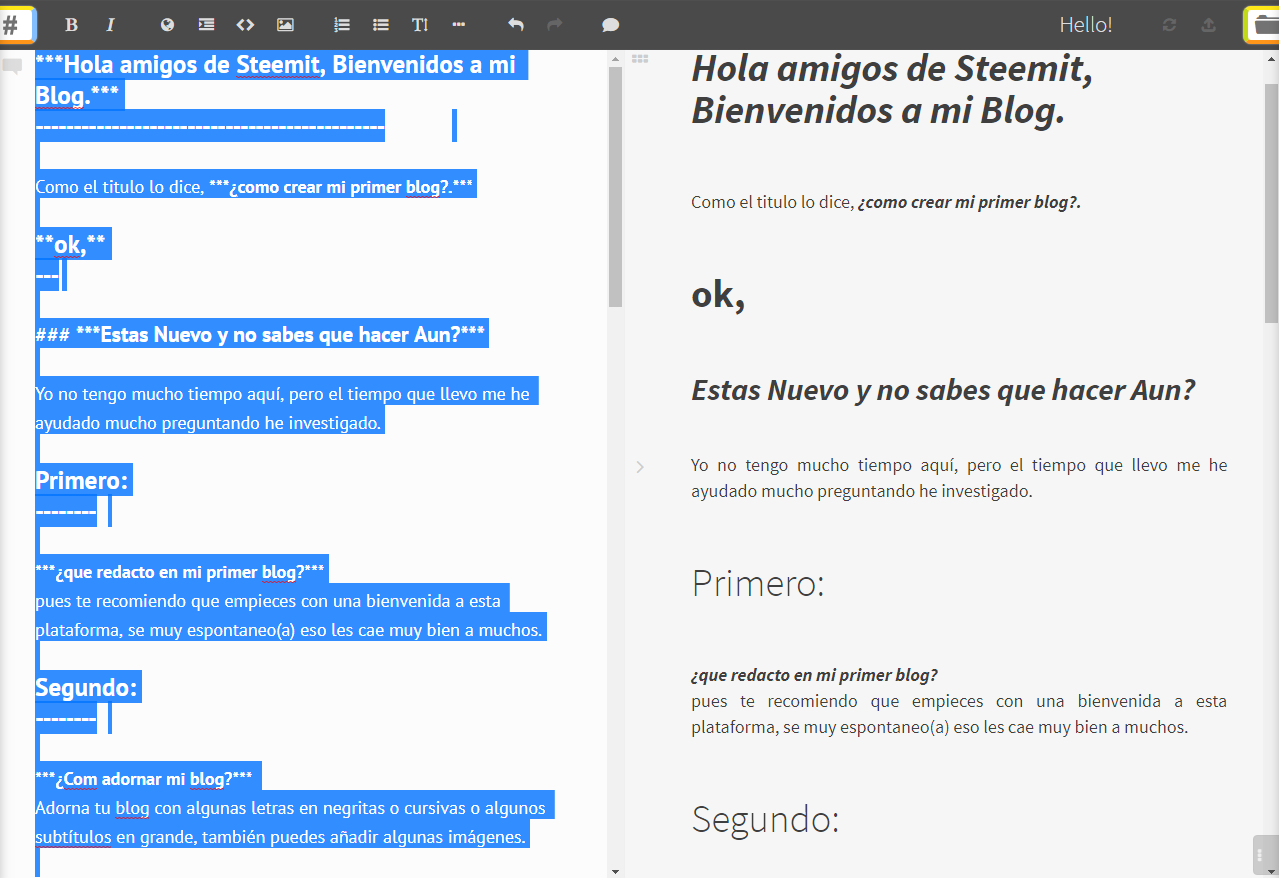1279x878 pixels.
Task: Click the document title "Hello!"
Action: [x=1086, y=25]
